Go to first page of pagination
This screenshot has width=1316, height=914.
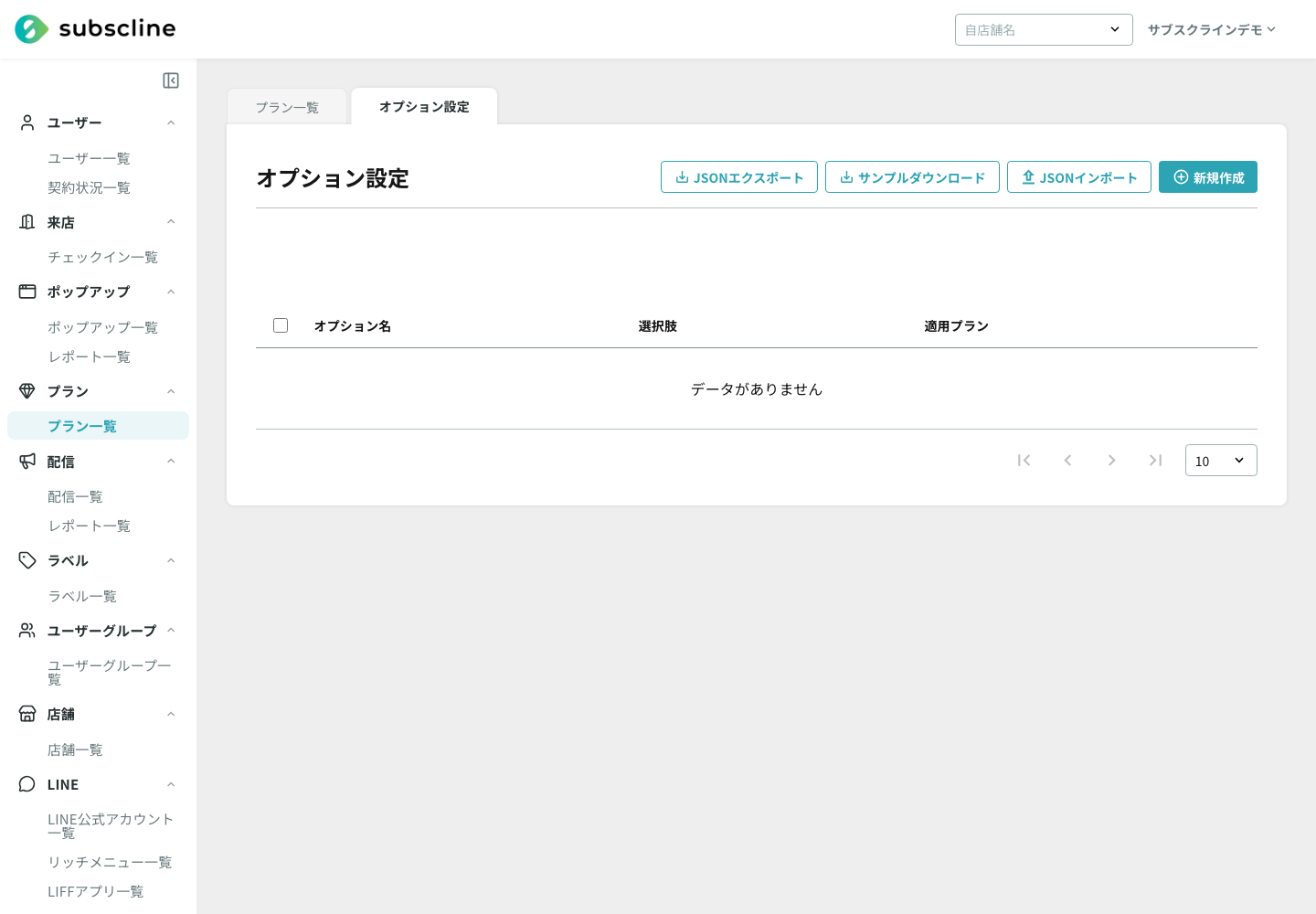1024,460
